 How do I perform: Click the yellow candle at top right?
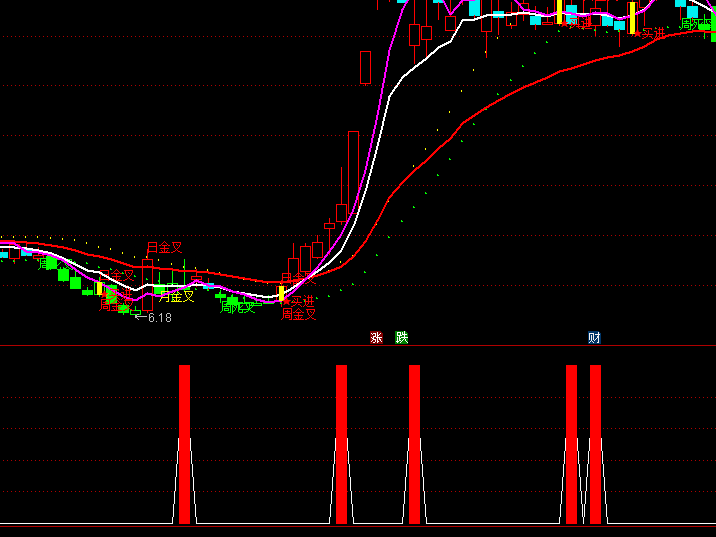click(632, 17)
